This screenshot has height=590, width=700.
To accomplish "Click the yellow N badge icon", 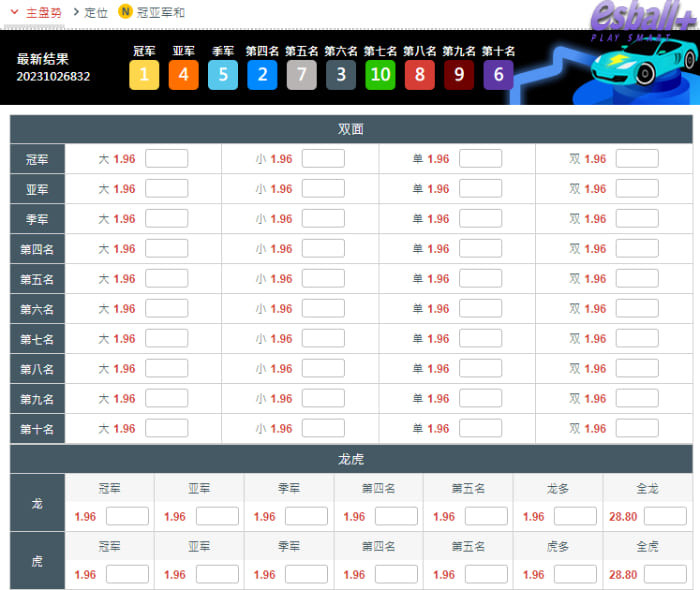I will point(125,12).
